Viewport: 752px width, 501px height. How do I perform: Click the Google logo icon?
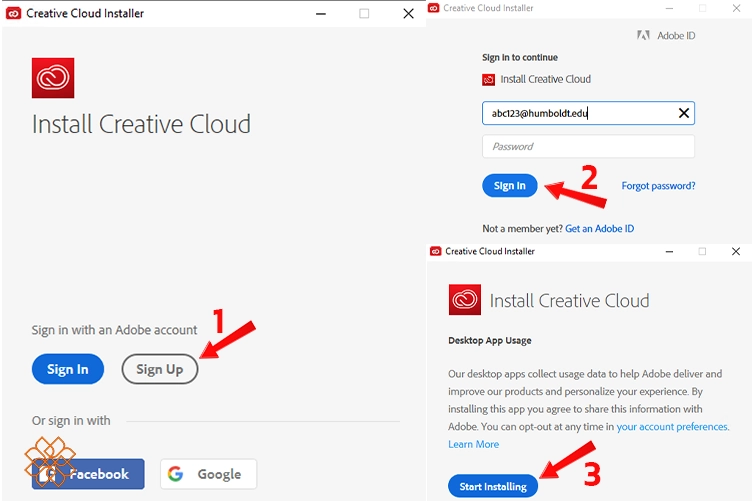pyautogui.click(x=176, y=474)
